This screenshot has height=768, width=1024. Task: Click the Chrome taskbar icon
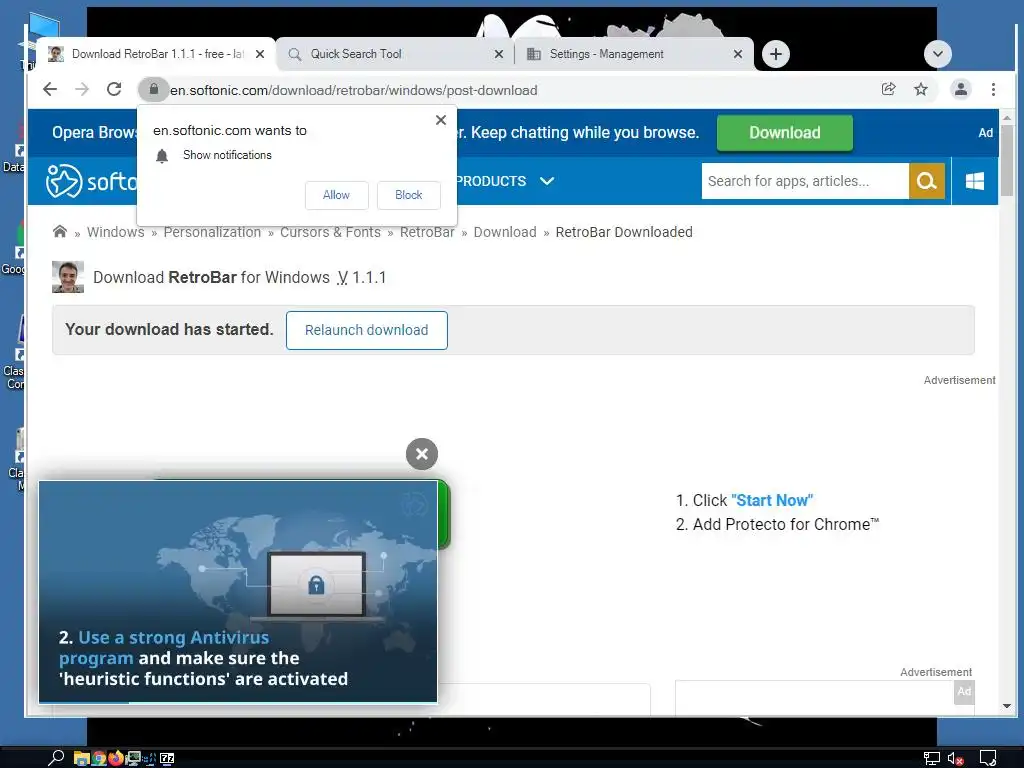(x=99, y=758)
